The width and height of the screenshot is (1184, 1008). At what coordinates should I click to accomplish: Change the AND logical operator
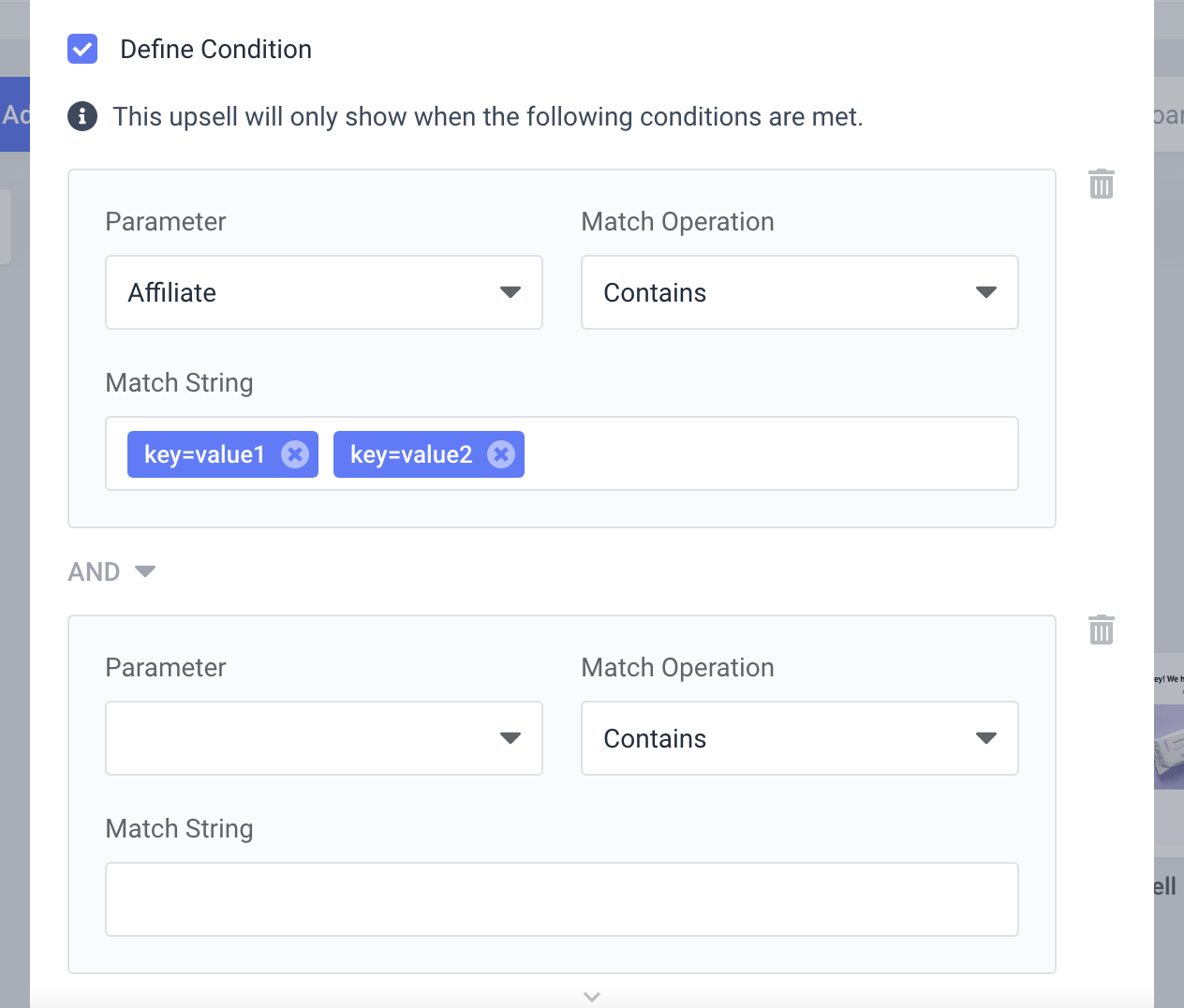tap(111, 571)
